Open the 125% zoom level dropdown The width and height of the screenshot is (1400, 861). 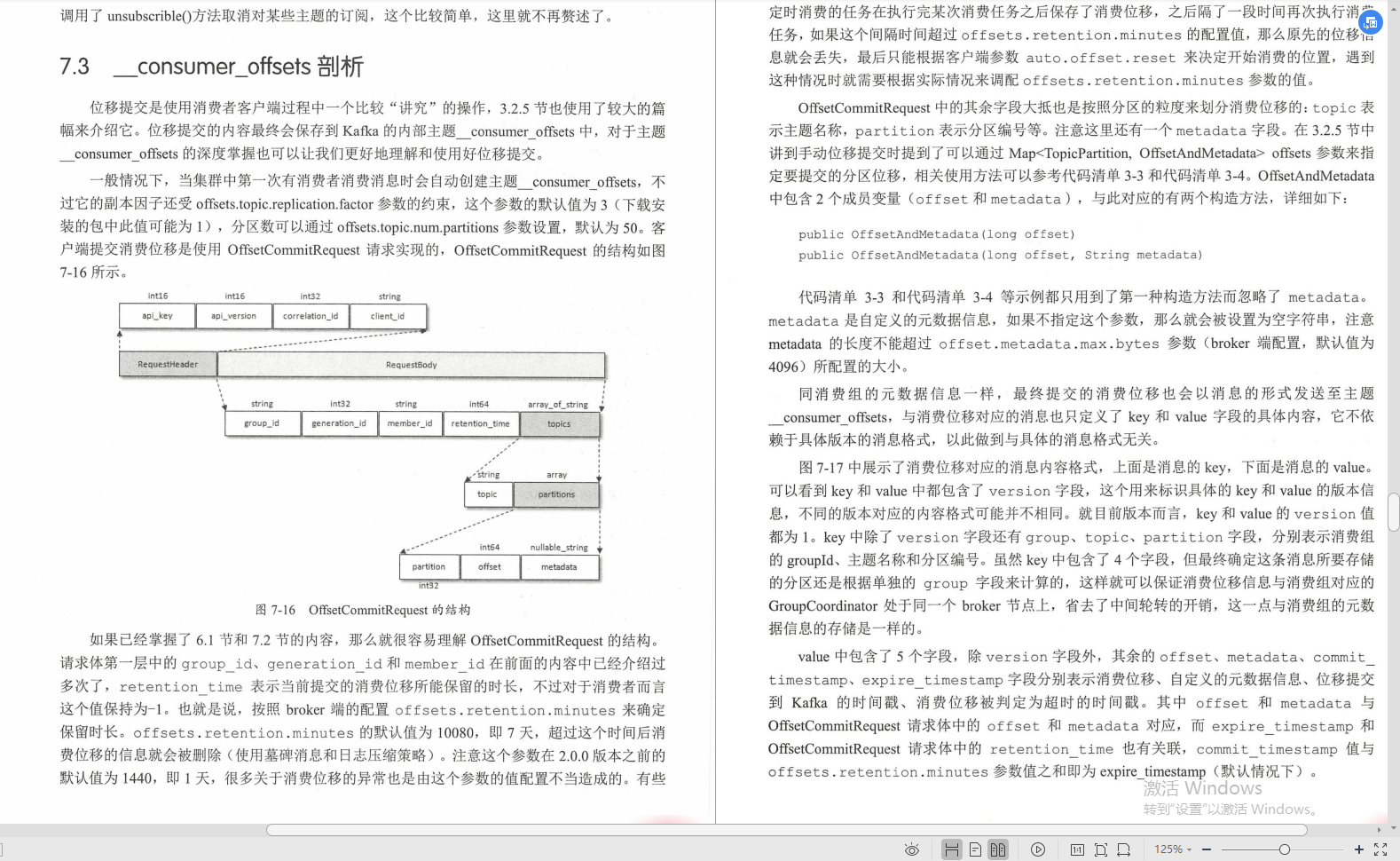[1173, 849]
